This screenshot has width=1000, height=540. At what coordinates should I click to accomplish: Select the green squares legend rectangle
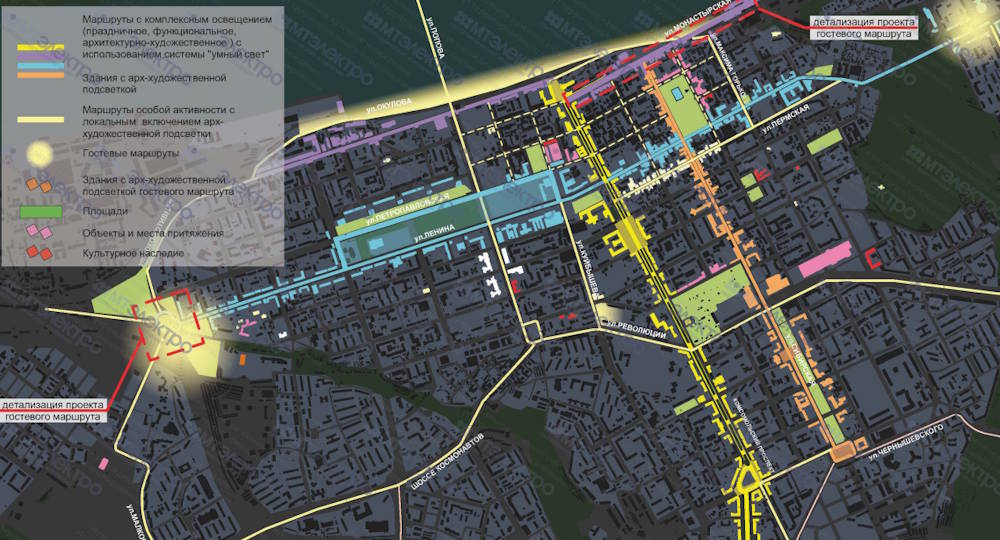42,212
